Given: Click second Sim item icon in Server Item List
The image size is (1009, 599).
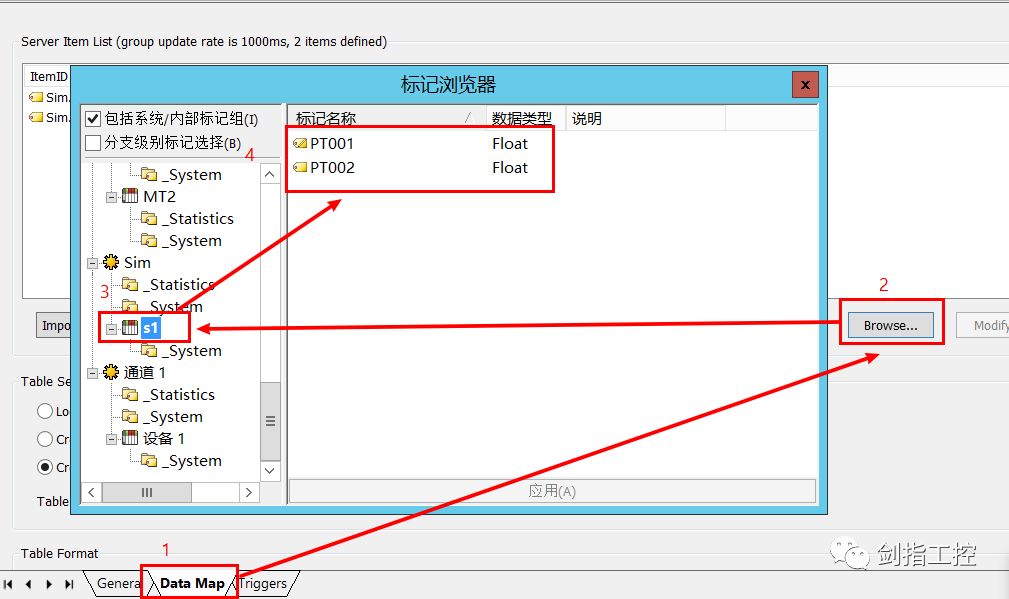Looking at the screenshot, I should [36, 117].
